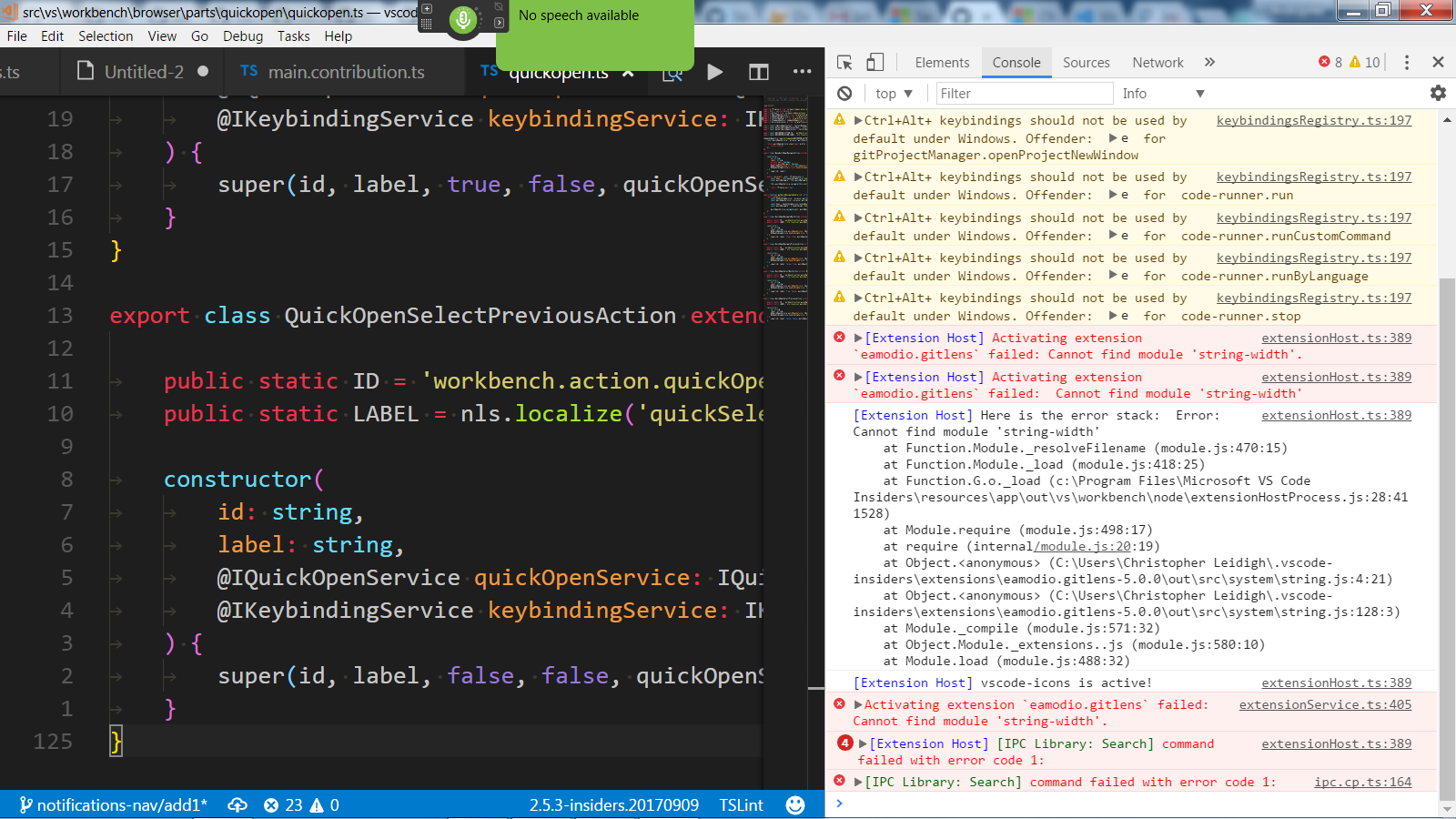The width and height of the screenshot is (1456, 819).
Task: Toggle the device toolbar in DevTools
Action: (x=875, y=61)
